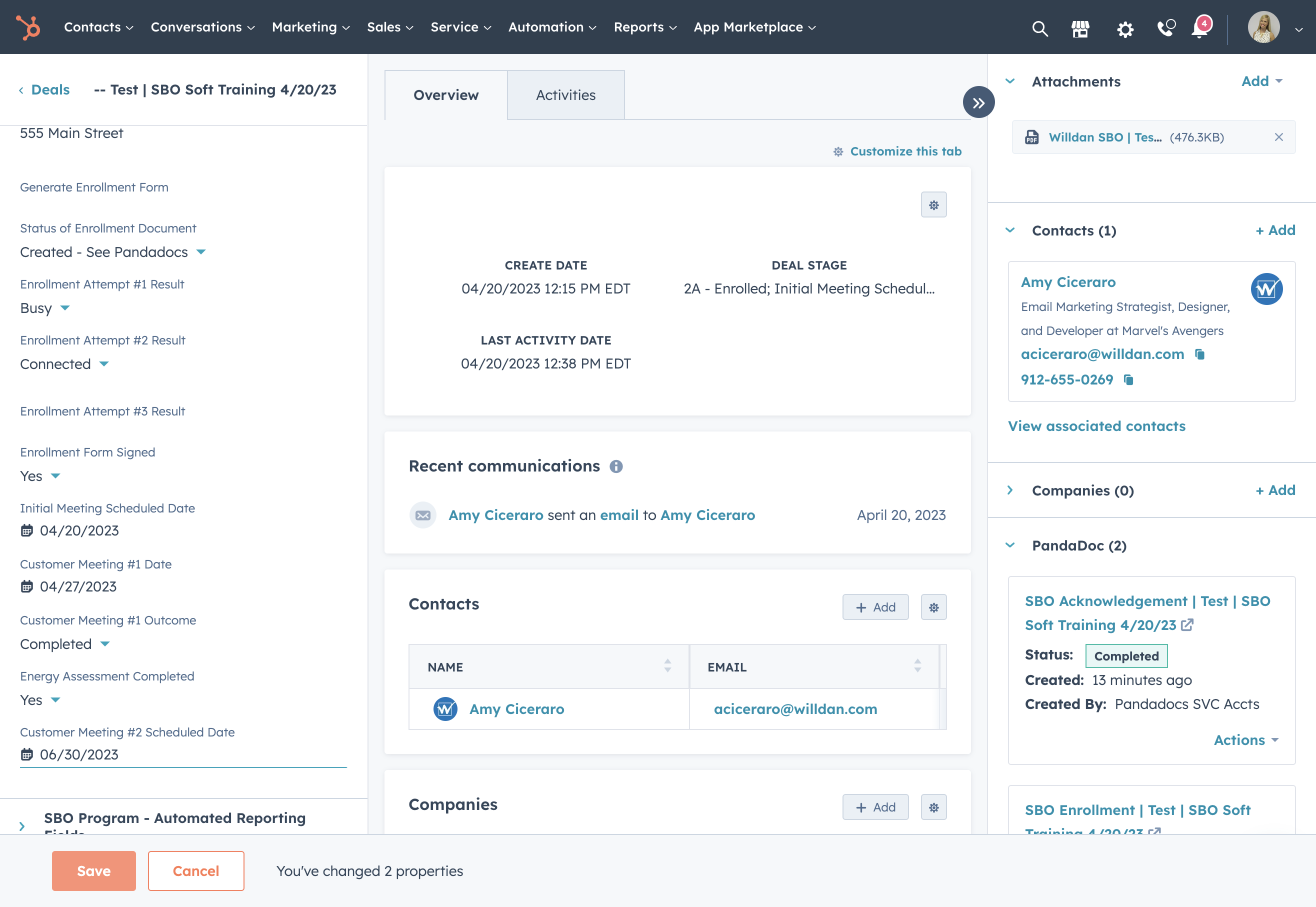The image size is (1316, 907).
Task: Sort the contacts table by the NAME column
Action: point(667,666)
